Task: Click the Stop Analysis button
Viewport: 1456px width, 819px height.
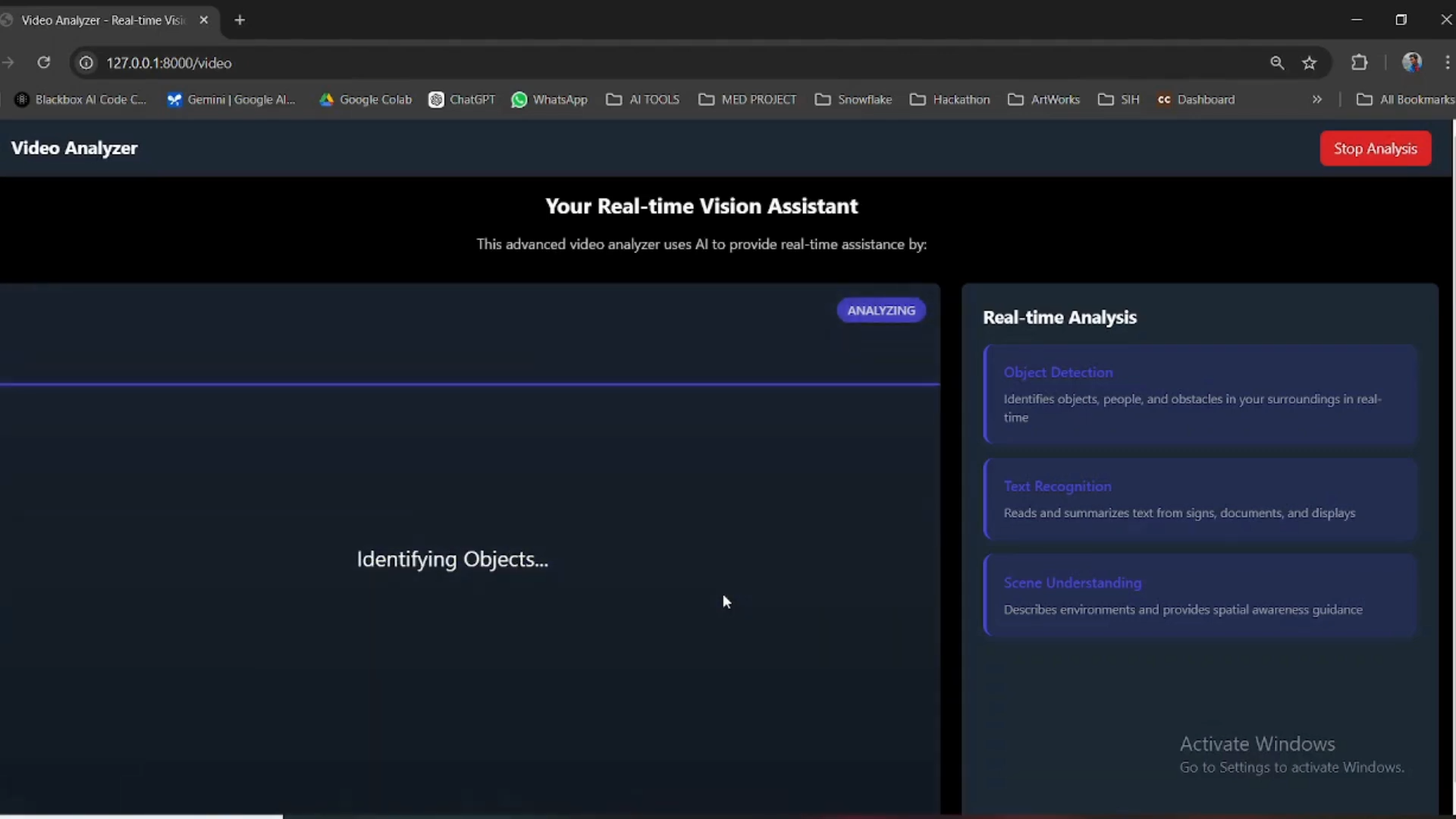Action: pyautogui.click(x=1375, y=149)
